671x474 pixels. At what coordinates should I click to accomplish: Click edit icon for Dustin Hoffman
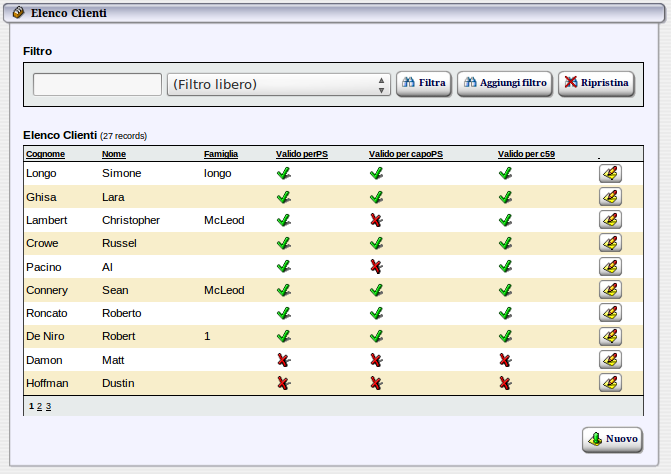[610, 383]
